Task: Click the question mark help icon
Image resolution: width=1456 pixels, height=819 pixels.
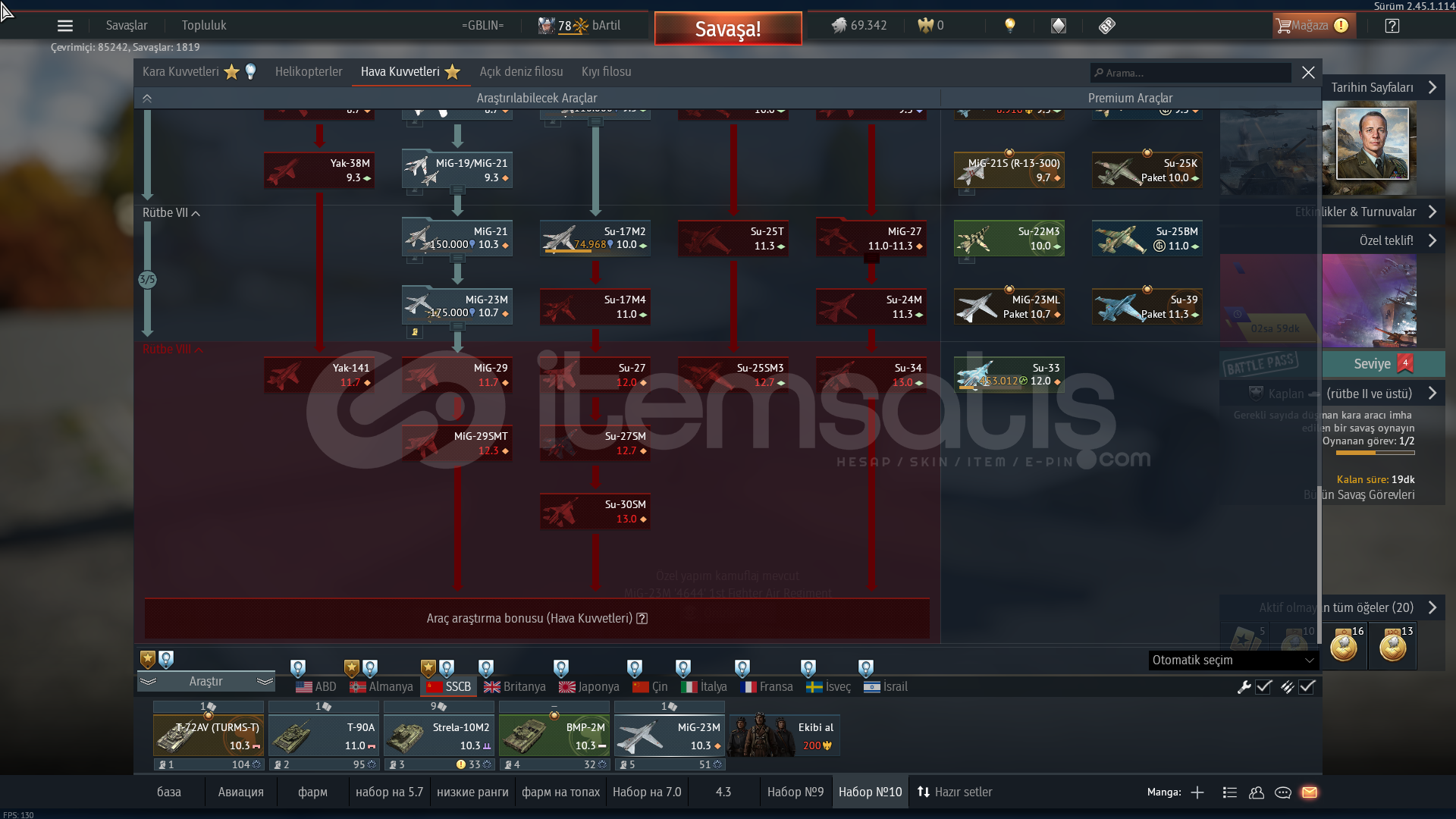Action: pos(1392,26)
